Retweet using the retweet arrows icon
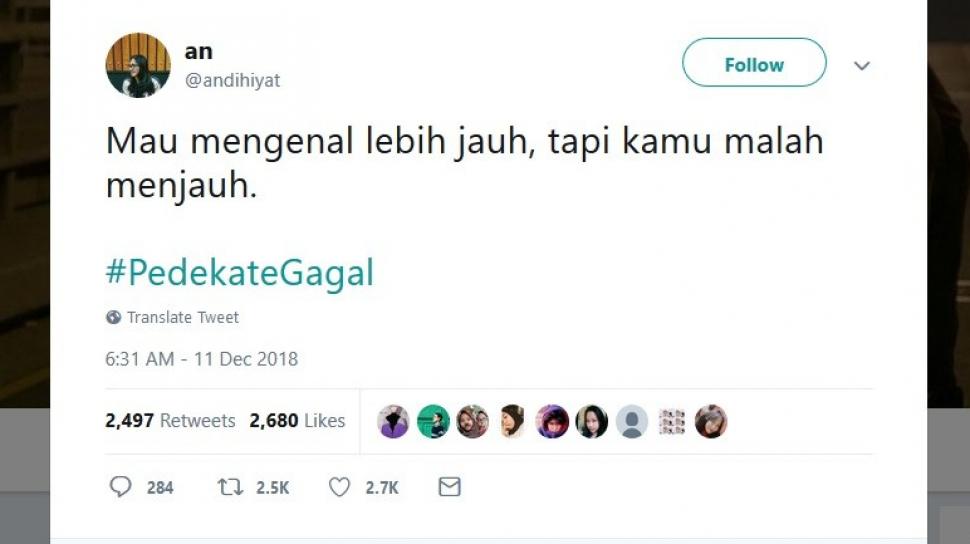Screen dimensions: 970x544 coord(230,487)
